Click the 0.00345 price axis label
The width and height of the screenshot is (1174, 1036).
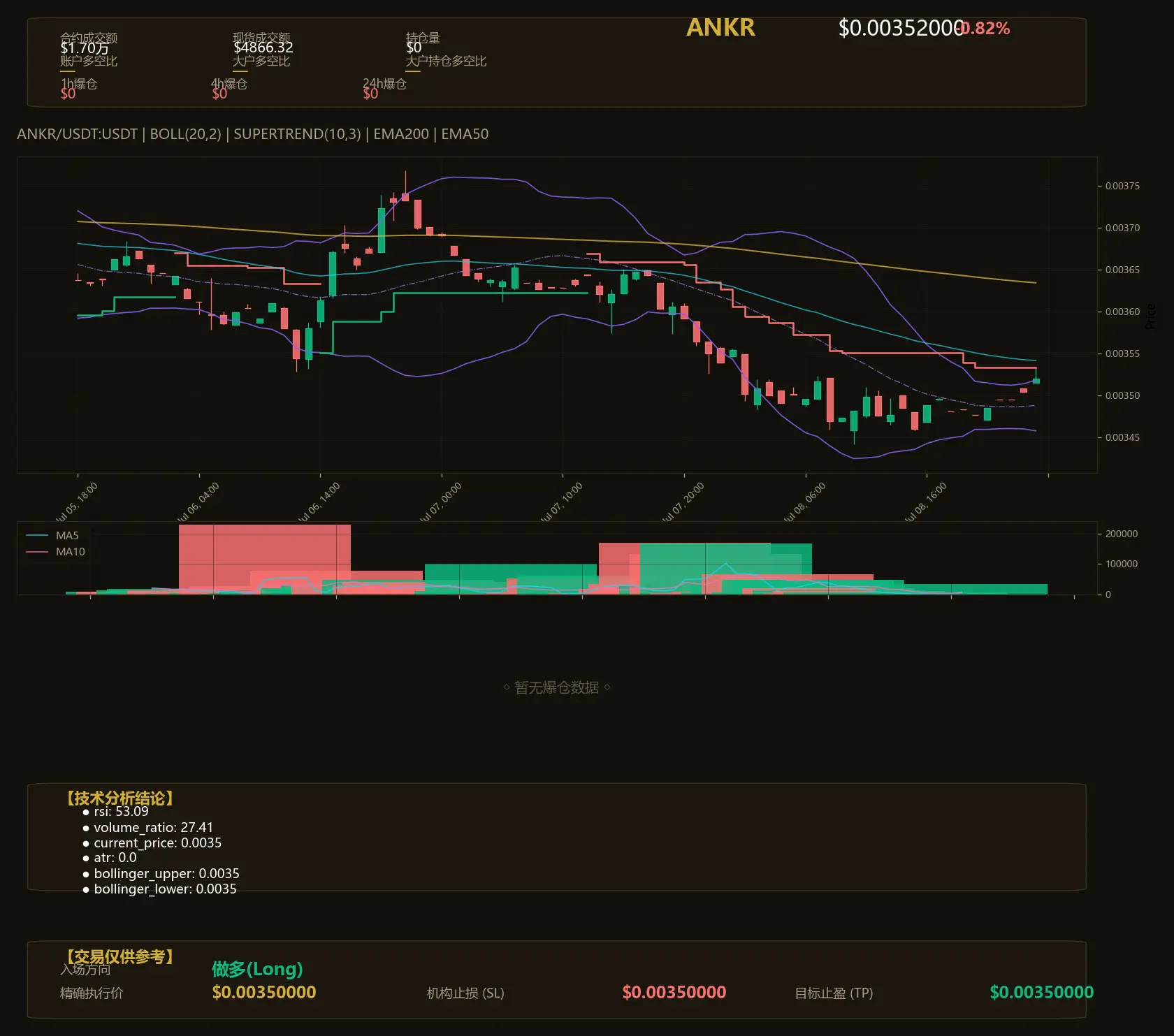point(1122,437)
